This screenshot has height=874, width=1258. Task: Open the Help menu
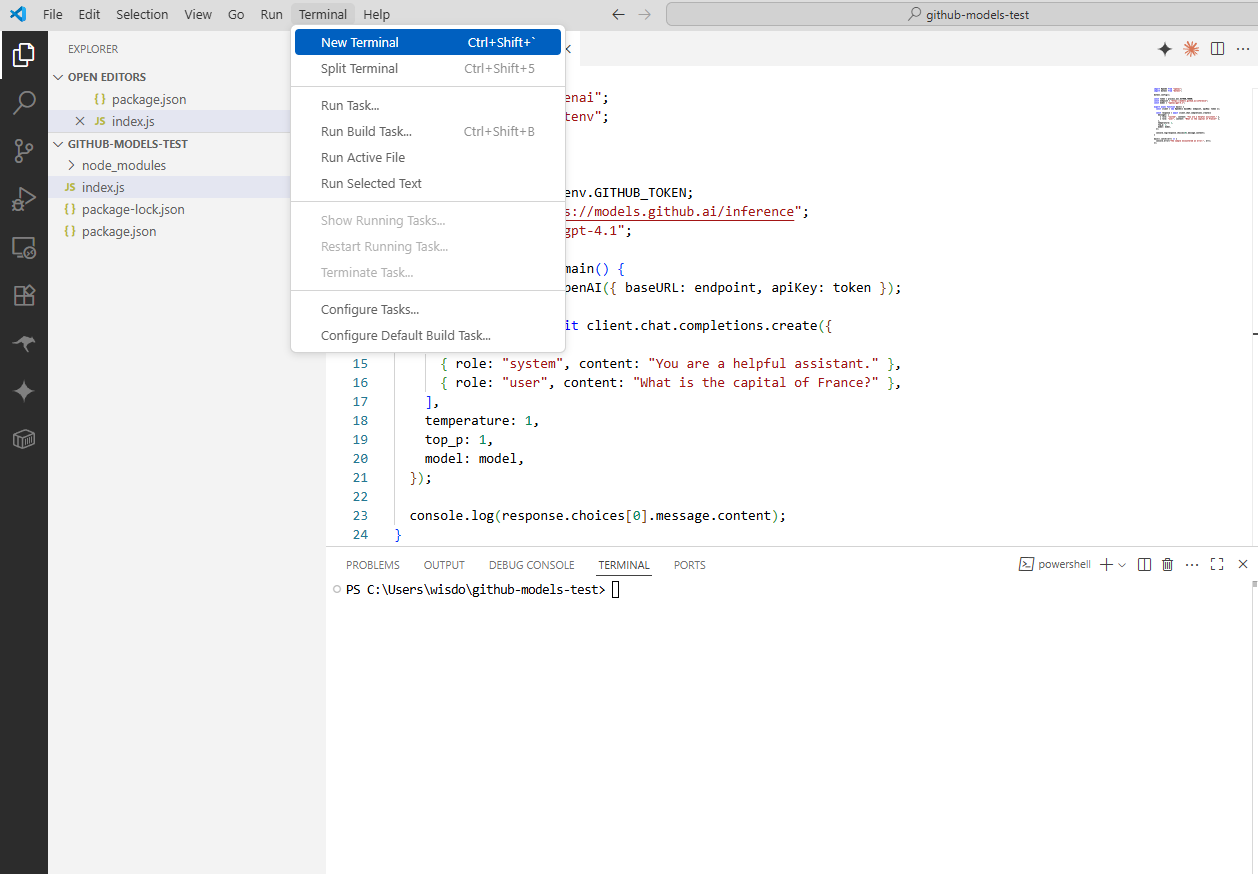point(376,14)
